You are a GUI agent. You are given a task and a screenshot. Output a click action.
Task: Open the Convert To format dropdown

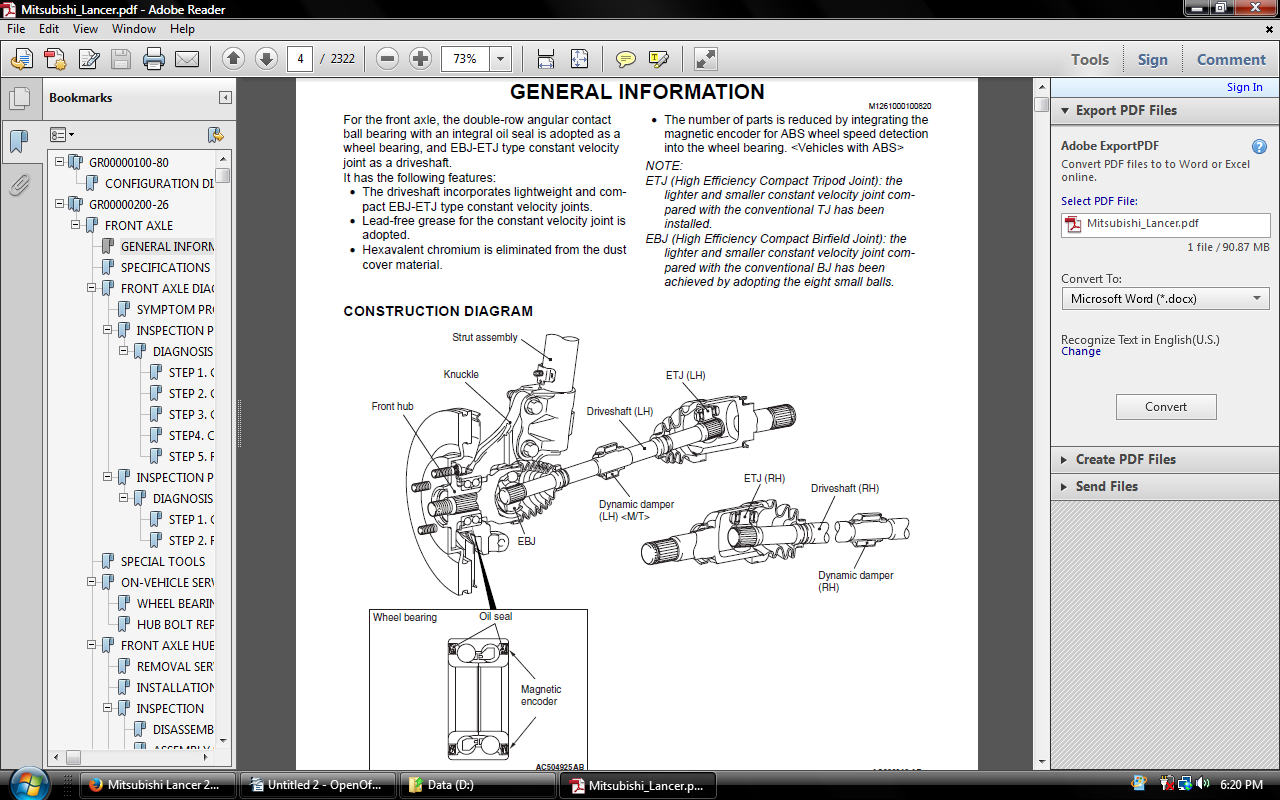point(1166,299)
